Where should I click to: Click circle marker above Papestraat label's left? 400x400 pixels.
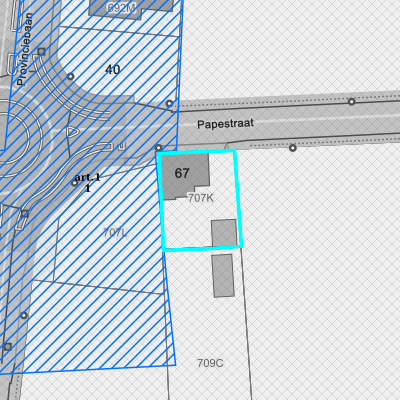(169, 103)
